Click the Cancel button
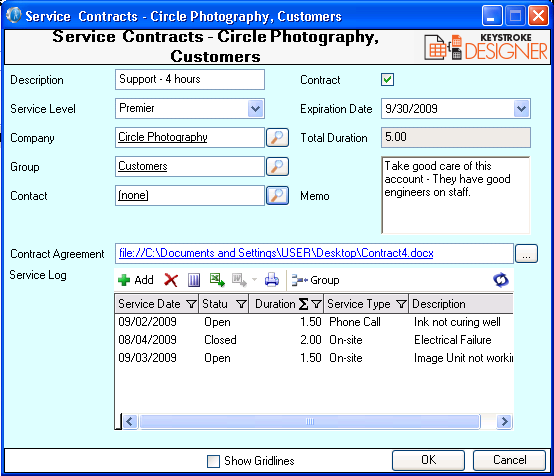The height and width of the screenshot is (476, 554). point(509,460)
